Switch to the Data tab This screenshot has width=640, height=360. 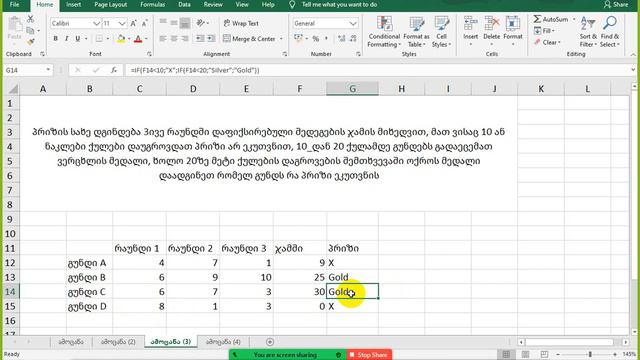point(184,4)
